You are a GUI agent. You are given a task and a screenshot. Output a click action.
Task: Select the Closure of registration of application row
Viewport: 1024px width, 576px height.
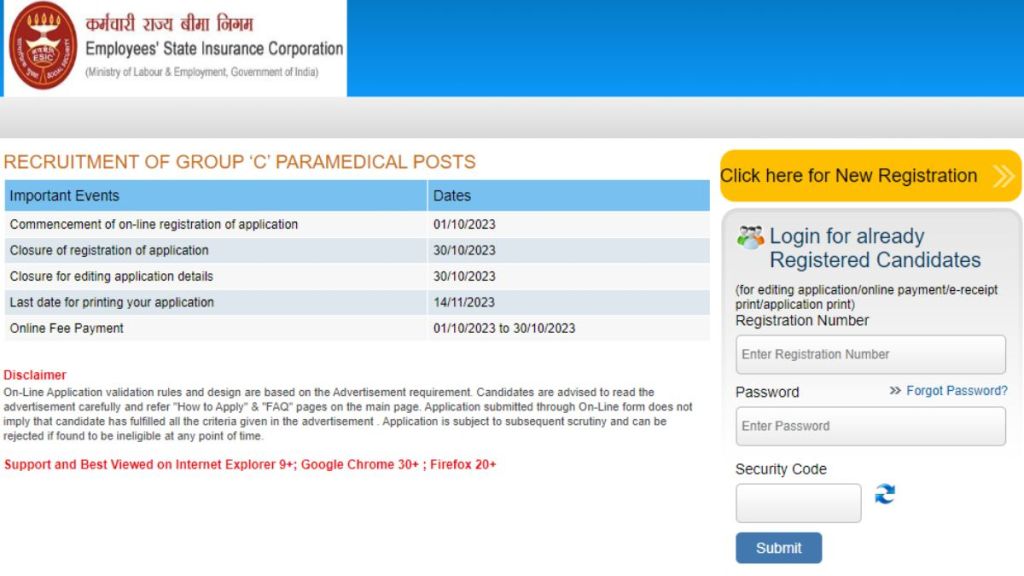click(x=357, y=251)
